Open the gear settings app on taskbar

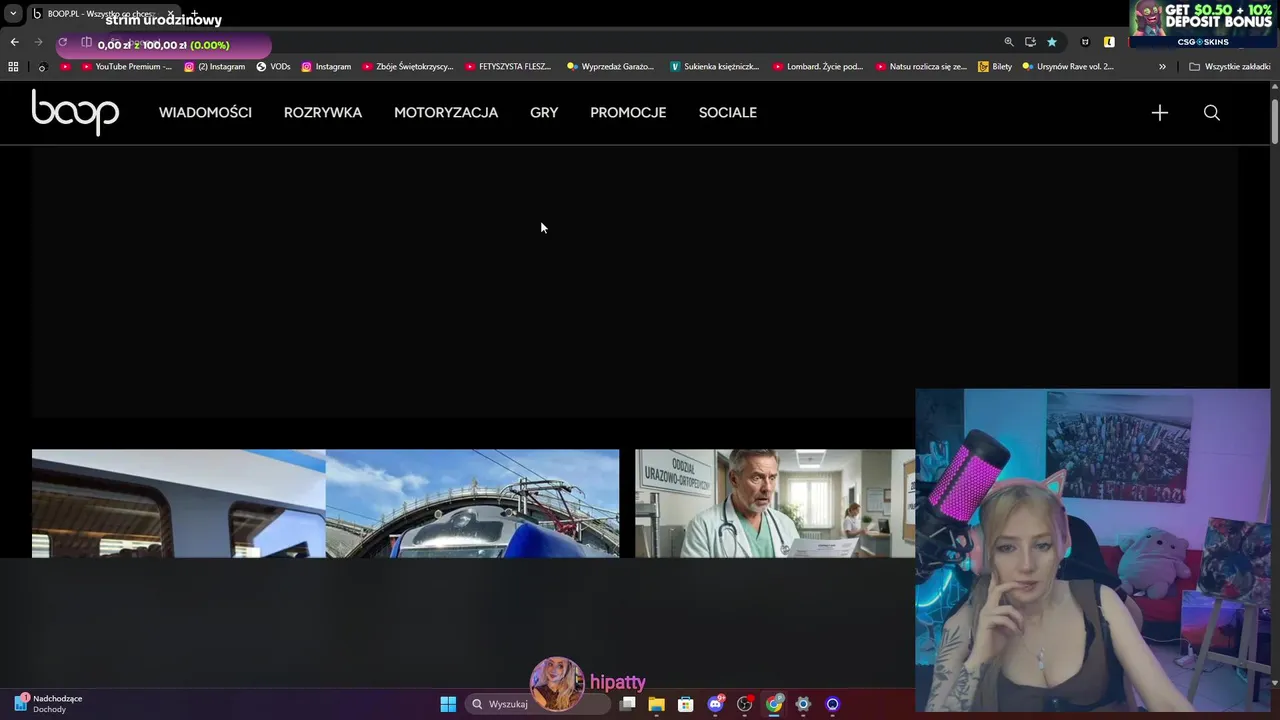coord(803,704)
